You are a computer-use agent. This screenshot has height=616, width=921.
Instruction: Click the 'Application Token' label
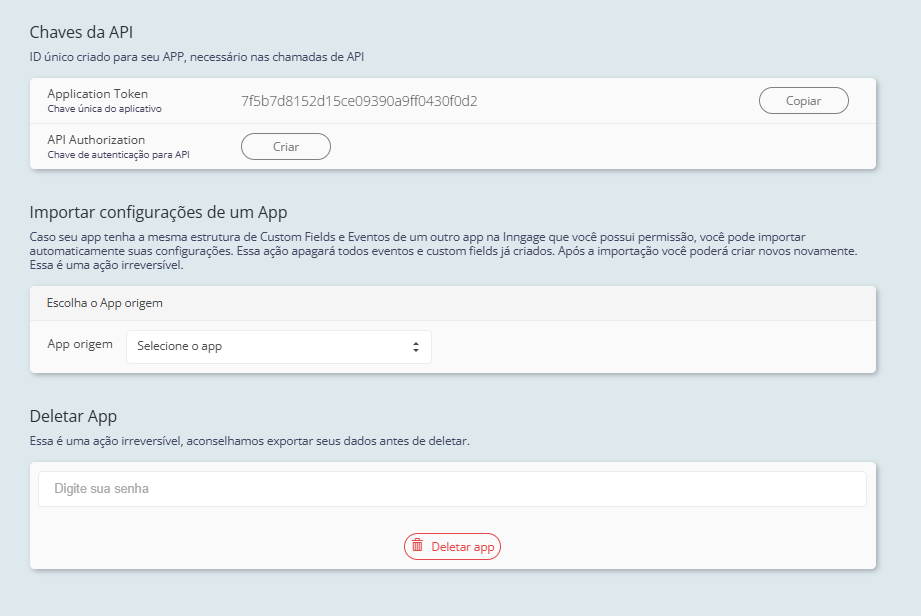97,94
